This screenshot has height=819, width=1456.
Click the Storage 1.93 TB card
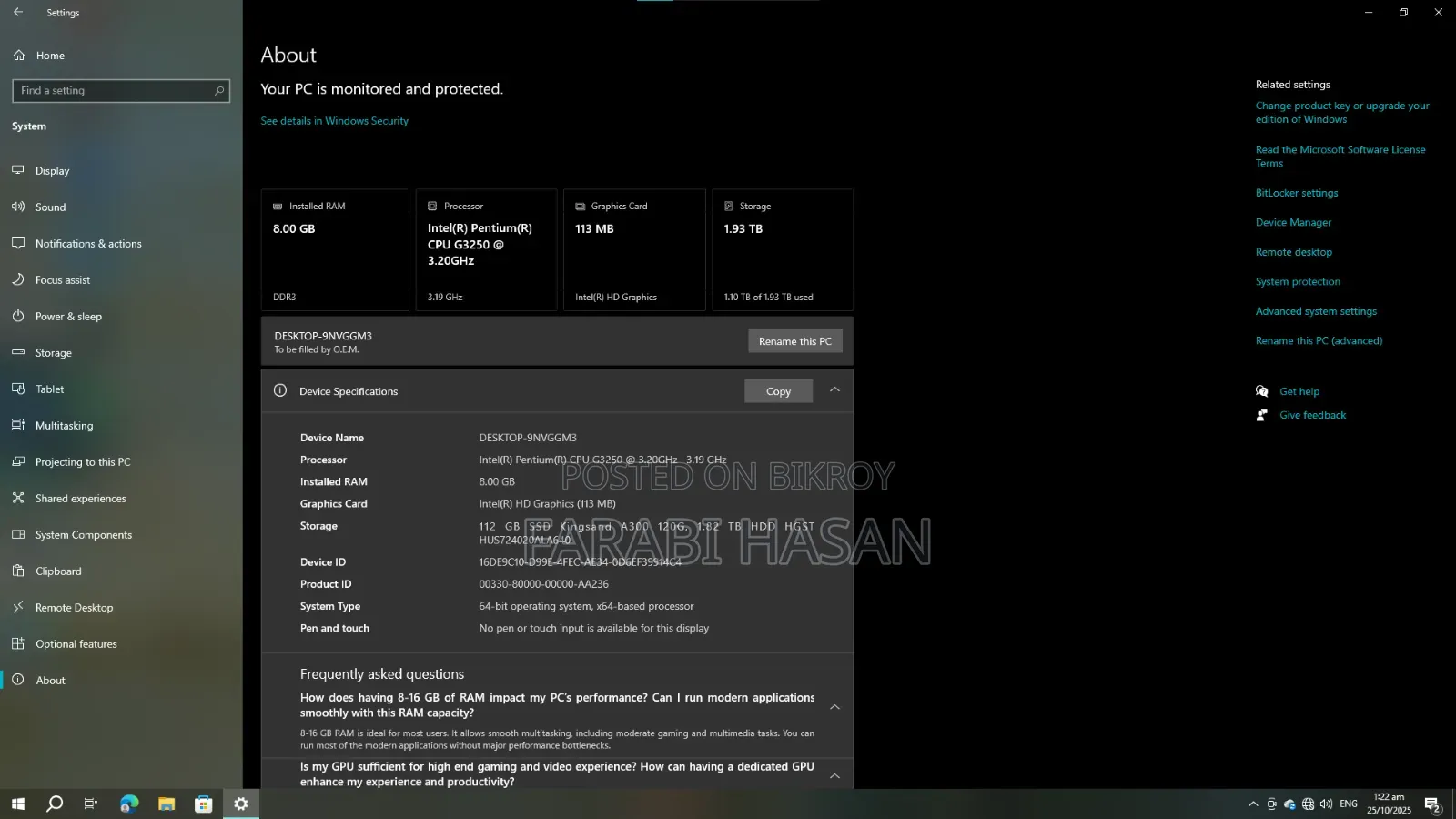783,250
